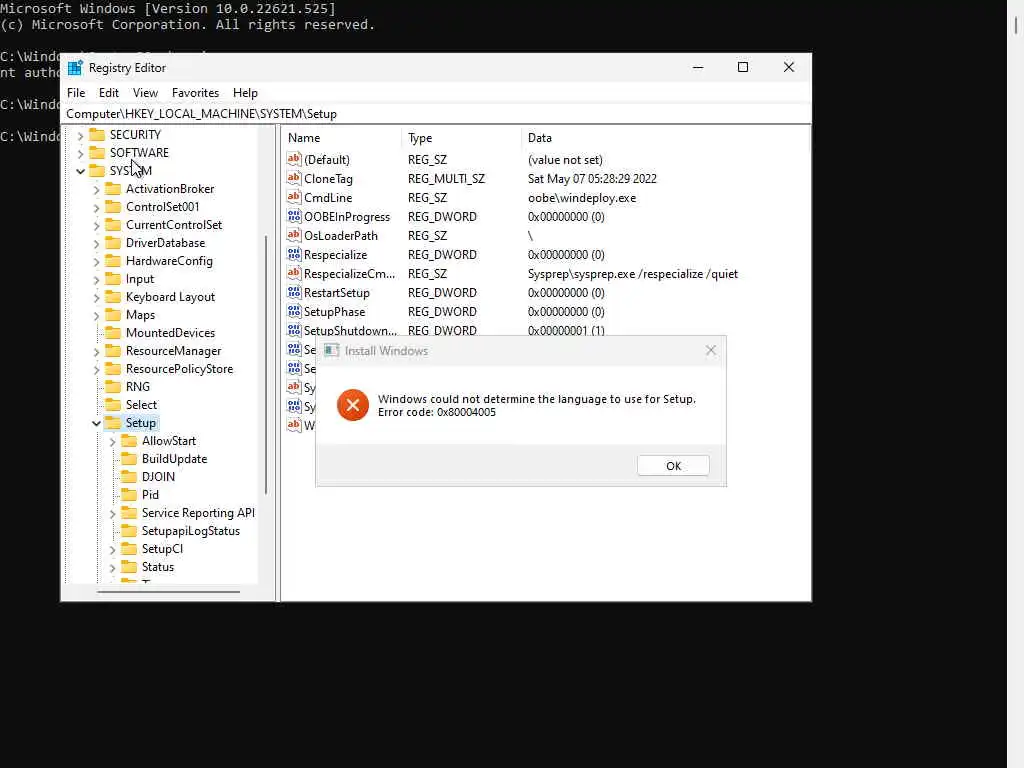Select the SetupShutdown... value name
Viewport: 1024px width, 768px height.
[350, 330]
